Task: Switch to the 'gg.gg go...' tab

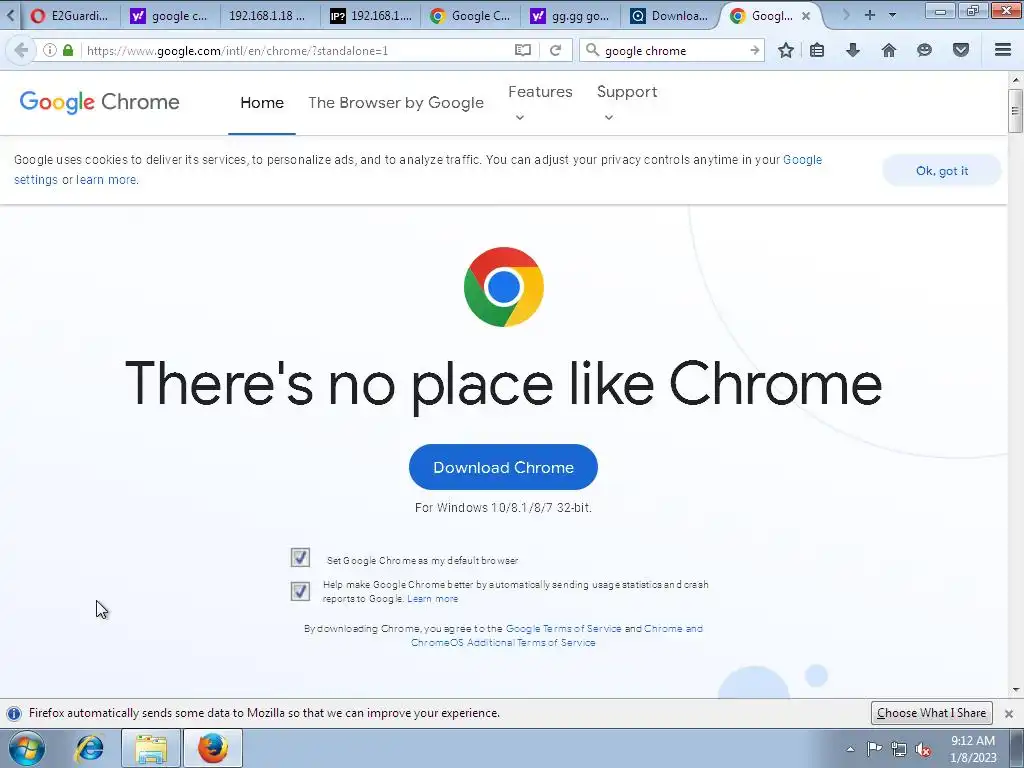Action: (571, 16)
